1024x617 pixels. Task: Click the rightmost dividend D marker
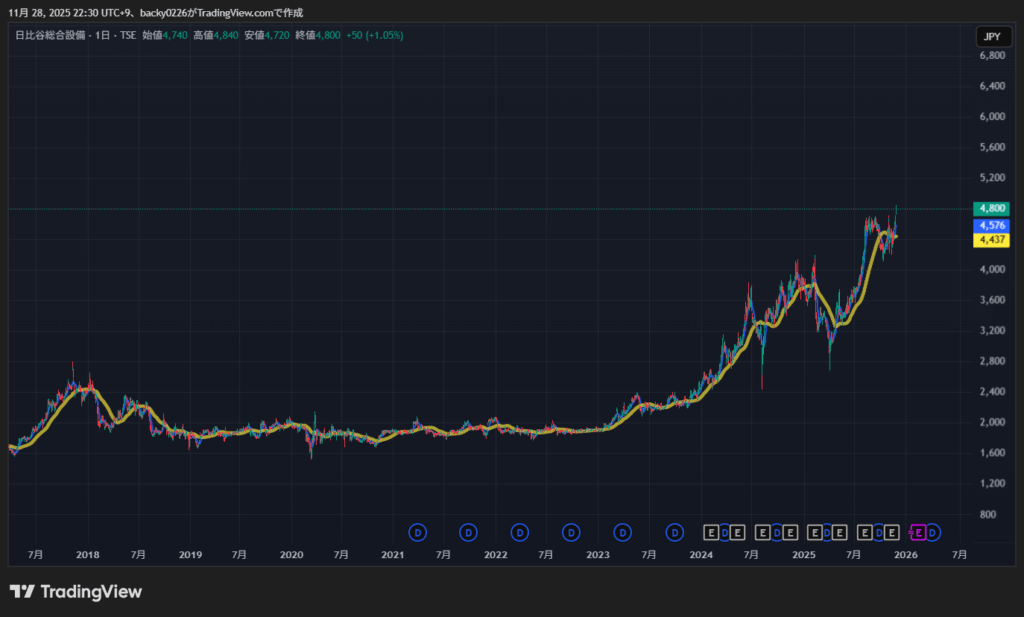tap(932, 532)
